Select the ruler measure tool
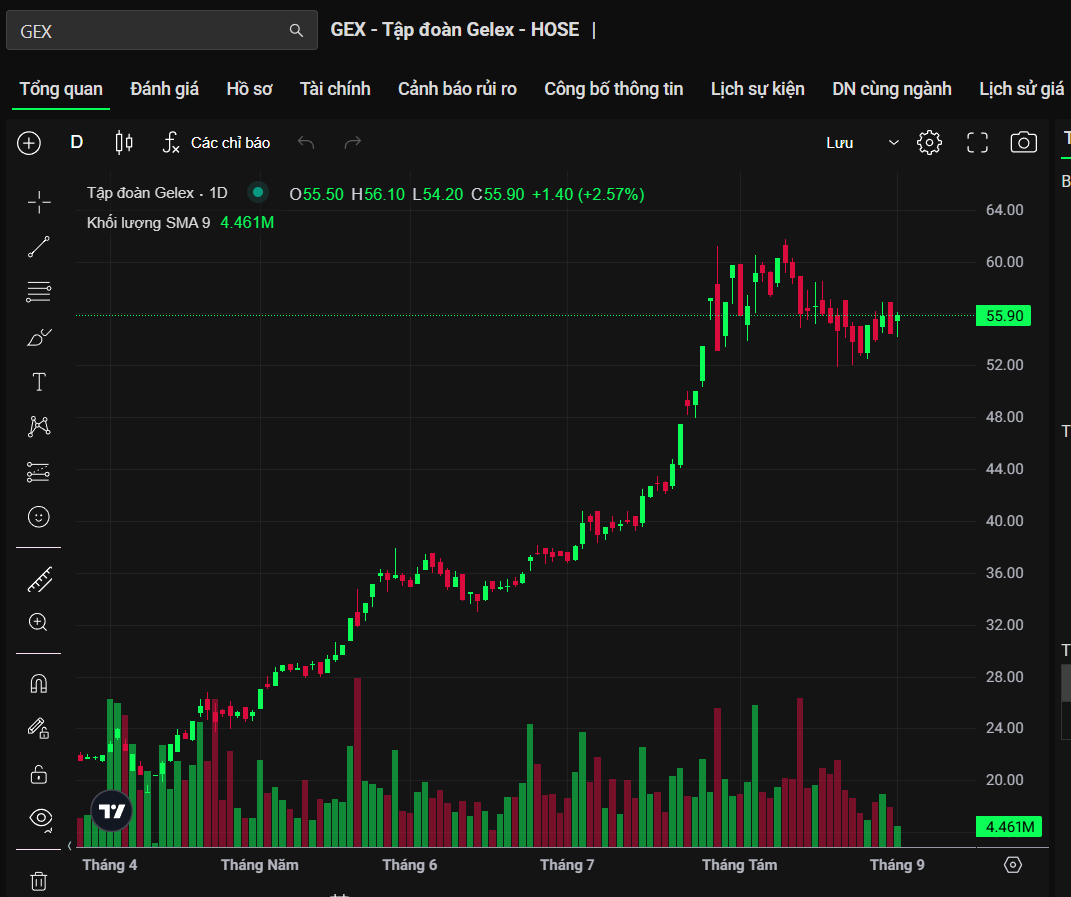 click(39, 579)
